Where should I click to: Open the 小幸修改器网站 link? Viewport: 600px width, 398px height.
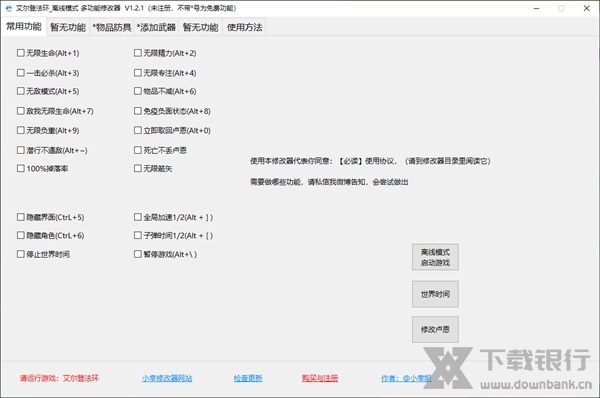[x=167, y=378]
